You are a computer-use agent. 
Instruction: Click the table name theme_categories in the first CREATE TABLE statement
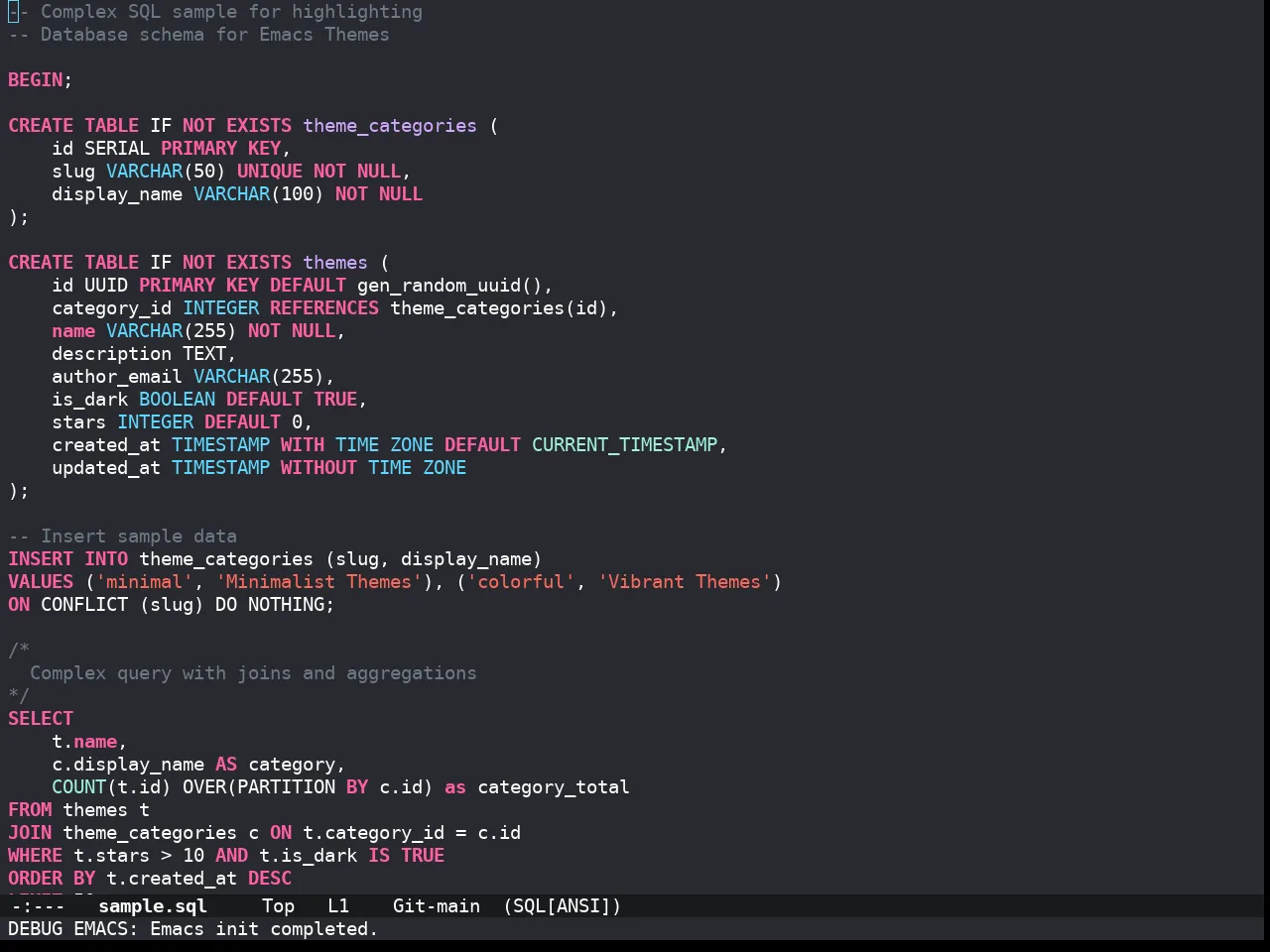(x=390, y=125)
